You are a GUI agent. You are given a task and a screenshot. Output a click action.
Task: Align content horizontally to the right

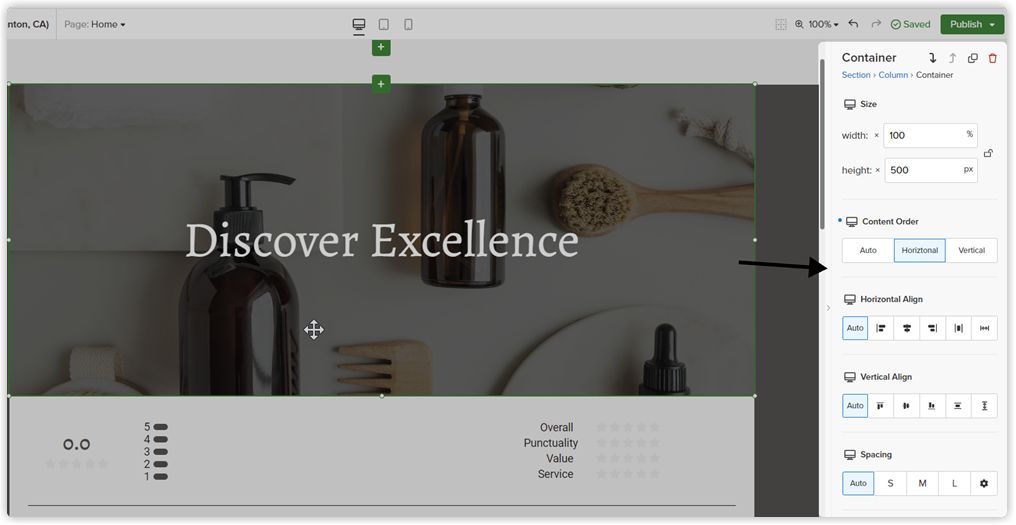click(x=932, y=328)
